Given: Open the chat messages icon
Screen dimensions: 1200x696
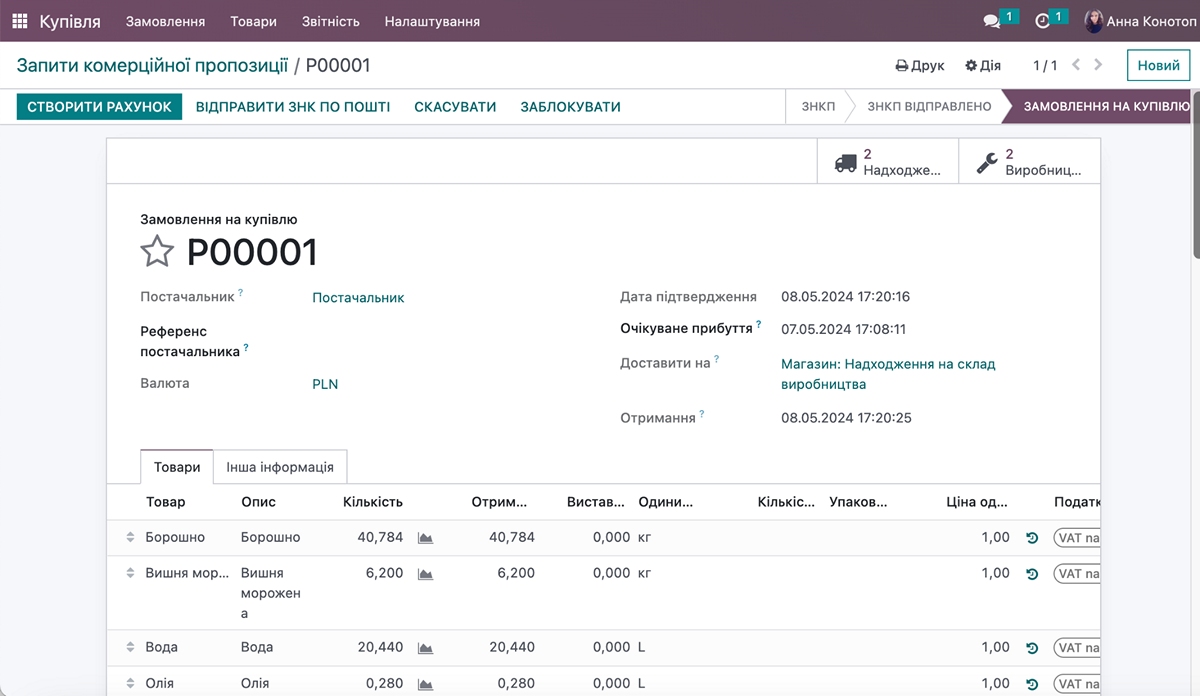Looking at the screenshot, I should pos(992,21).
